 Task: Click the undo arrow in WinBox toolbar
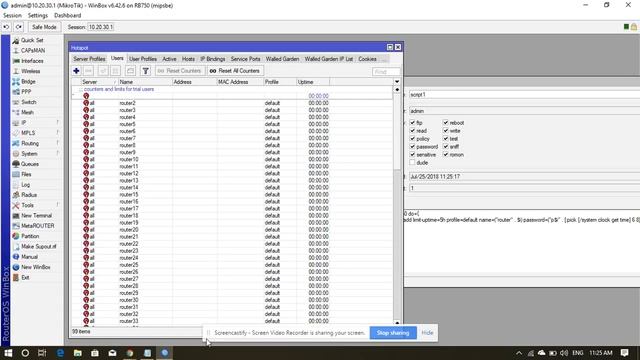coord(7,27)
